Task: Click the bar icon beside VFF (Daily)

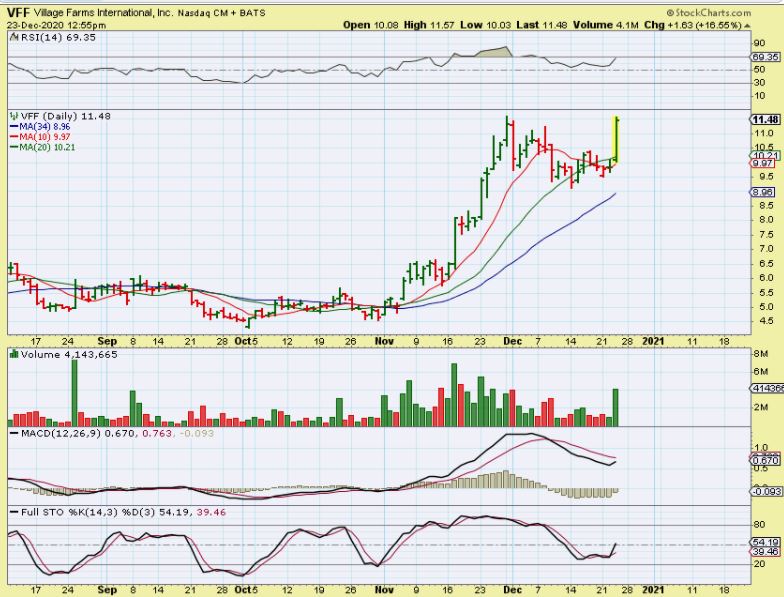Action: pos(14,116)
